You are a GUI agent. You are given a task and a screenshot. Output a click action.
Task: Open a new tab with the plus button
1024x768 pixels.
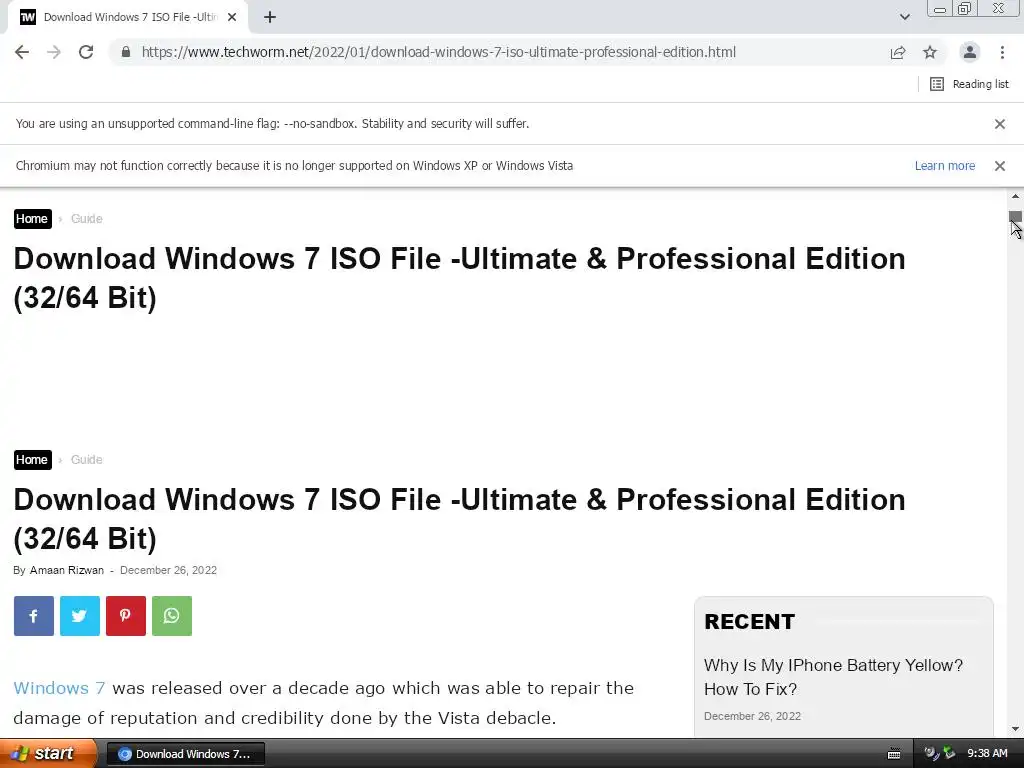coord(270,17)
